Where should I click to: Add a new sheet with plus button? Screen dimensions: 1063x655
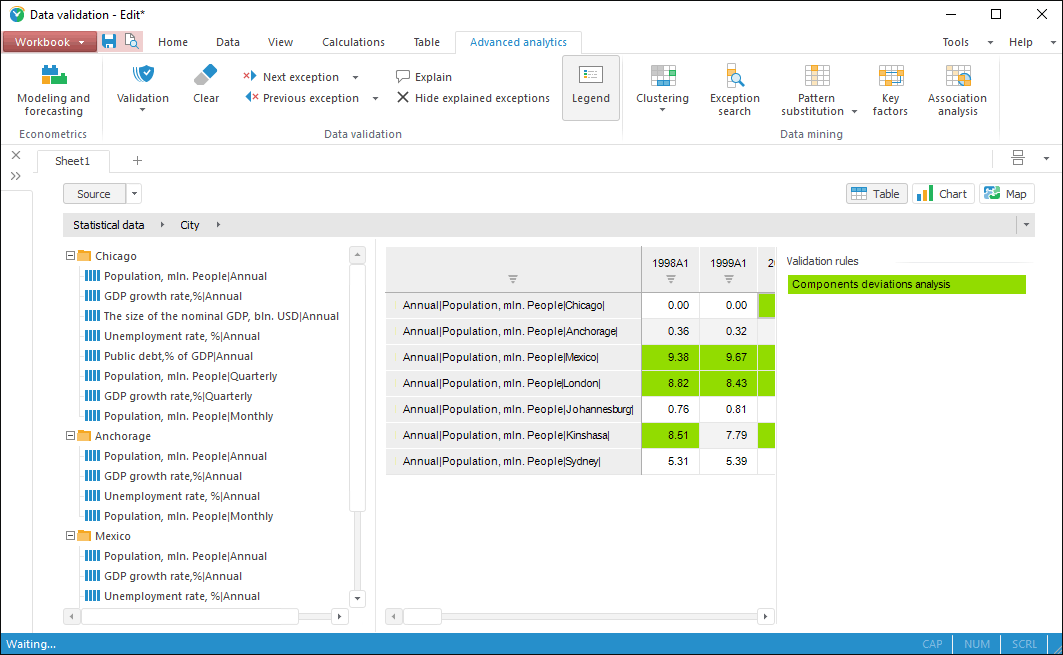pos(137,161)
